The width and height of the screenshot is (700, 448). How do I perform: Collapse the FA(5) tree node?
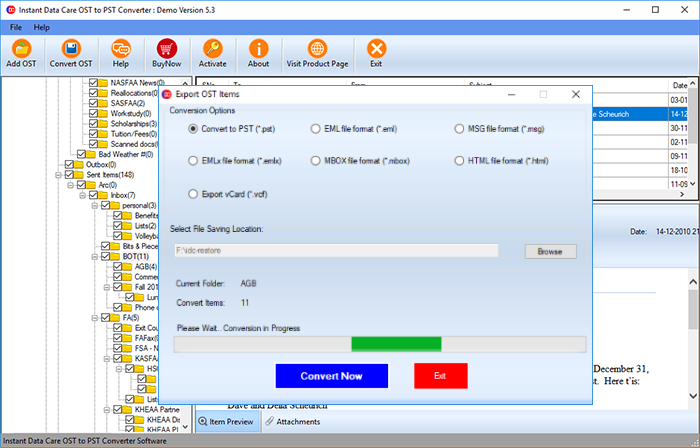pyautogui.click(x=95, y=318)
